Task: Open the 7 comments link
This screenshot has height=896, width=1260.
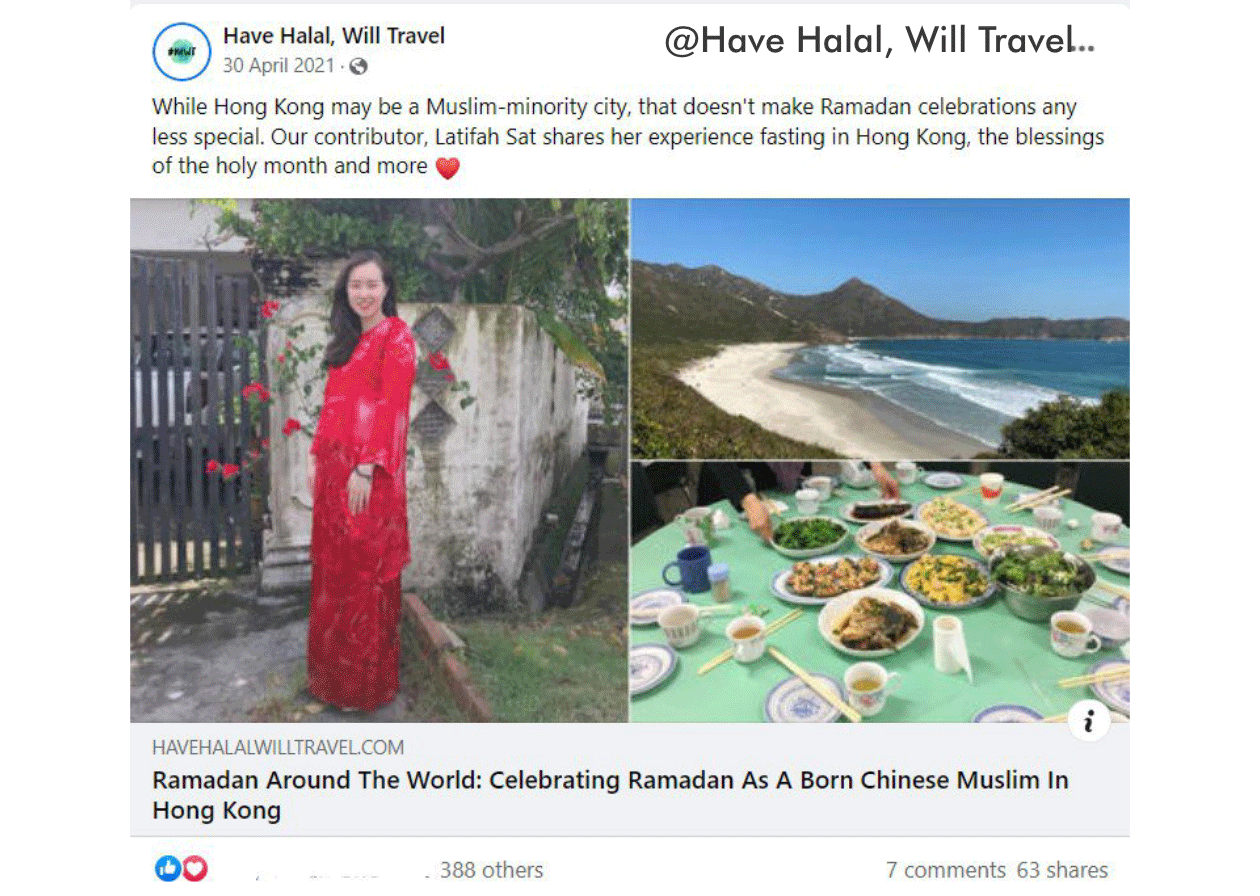Action: click(x=946, y=870)
